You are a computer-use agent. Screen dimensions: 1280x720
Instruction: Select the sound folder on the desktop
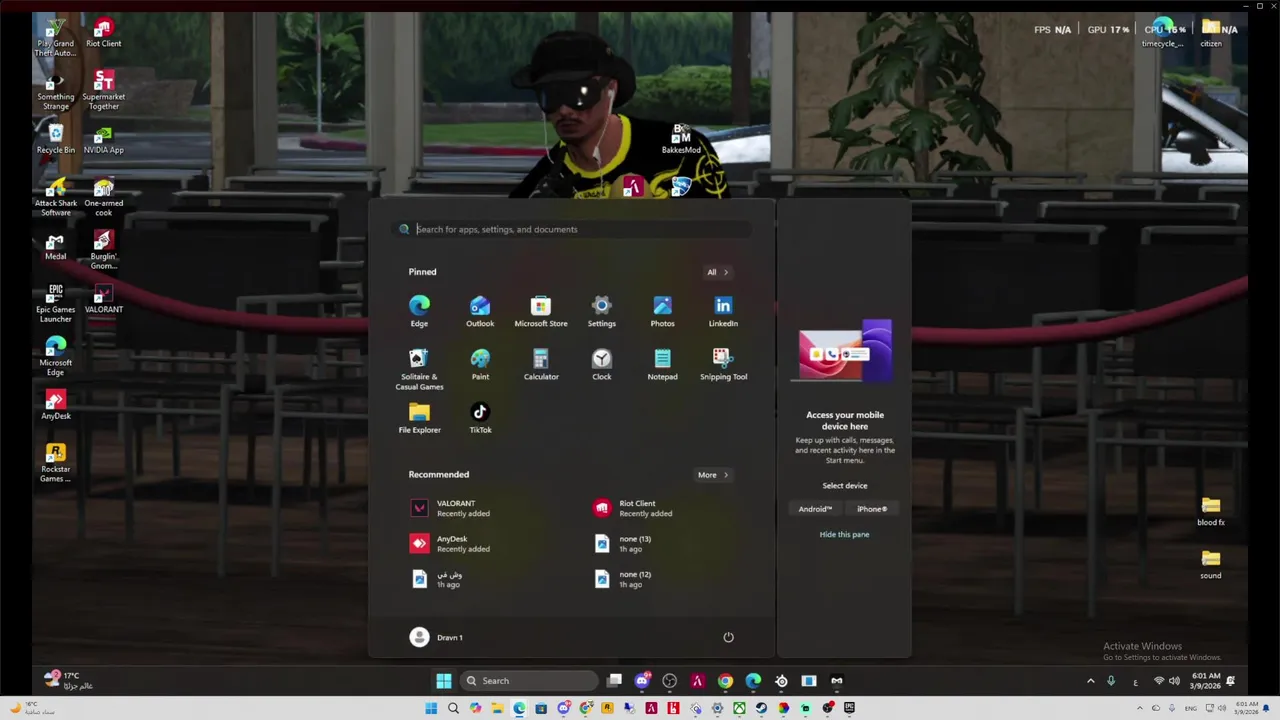(x=1211, y=565)
